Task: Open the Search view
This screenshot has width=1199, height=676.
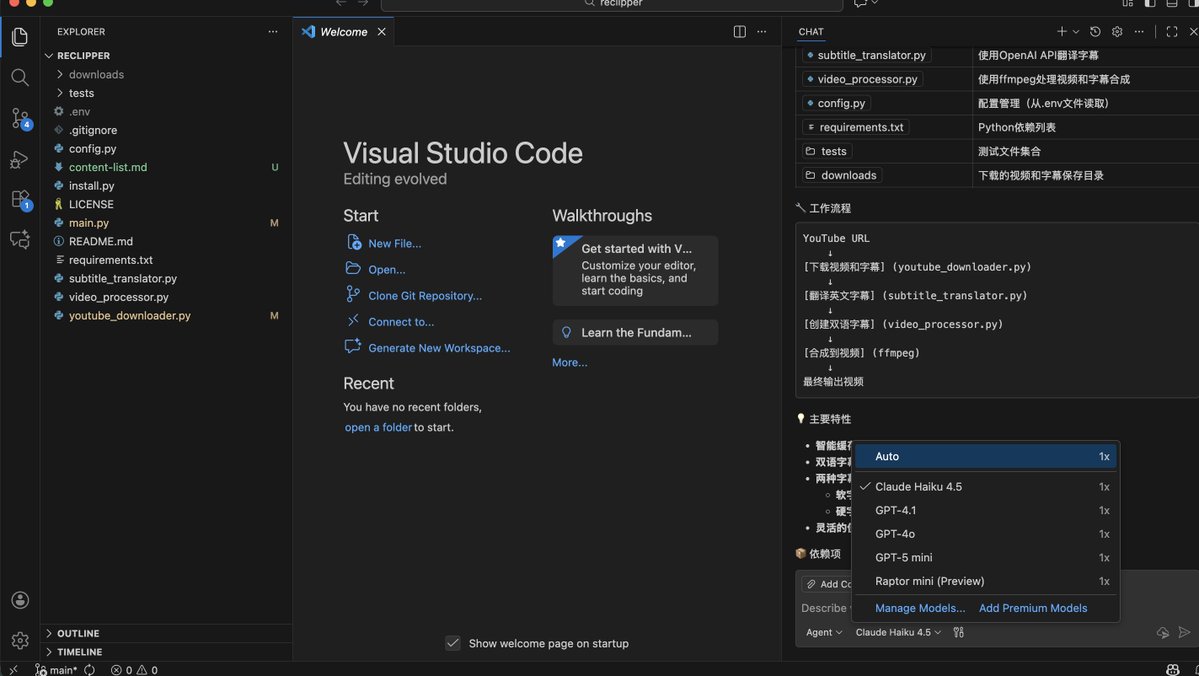Action: click(20, 77)
